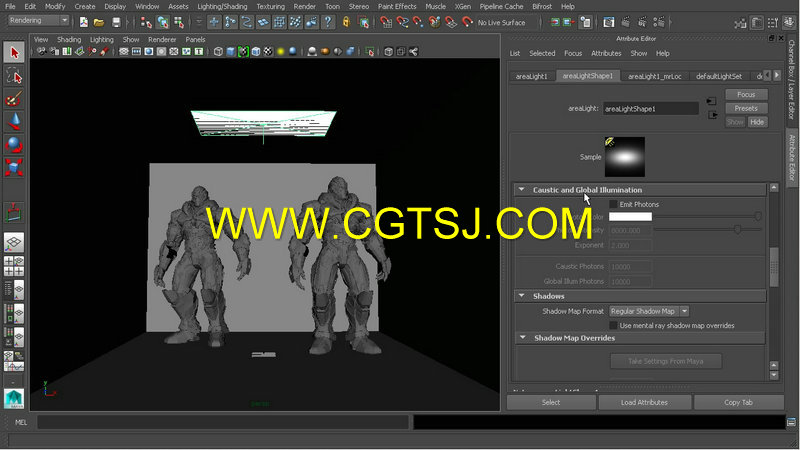The height and width of the screenshot is (450, 800).
Task: Switch to four-view panel layout
Action: 14,266
